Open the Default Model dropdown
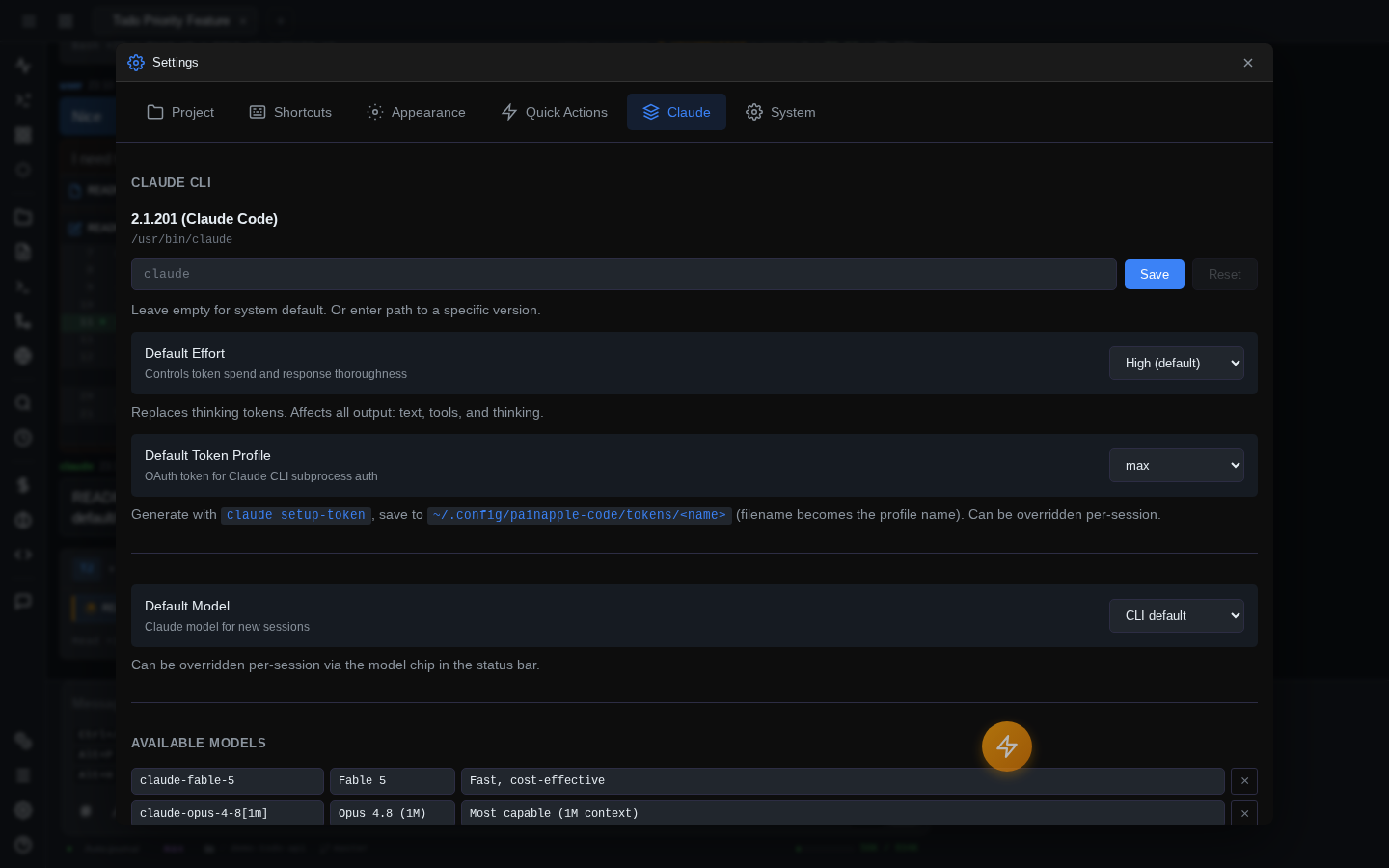The width and height of the screenshot is (1389, 868). [1177, 616]
